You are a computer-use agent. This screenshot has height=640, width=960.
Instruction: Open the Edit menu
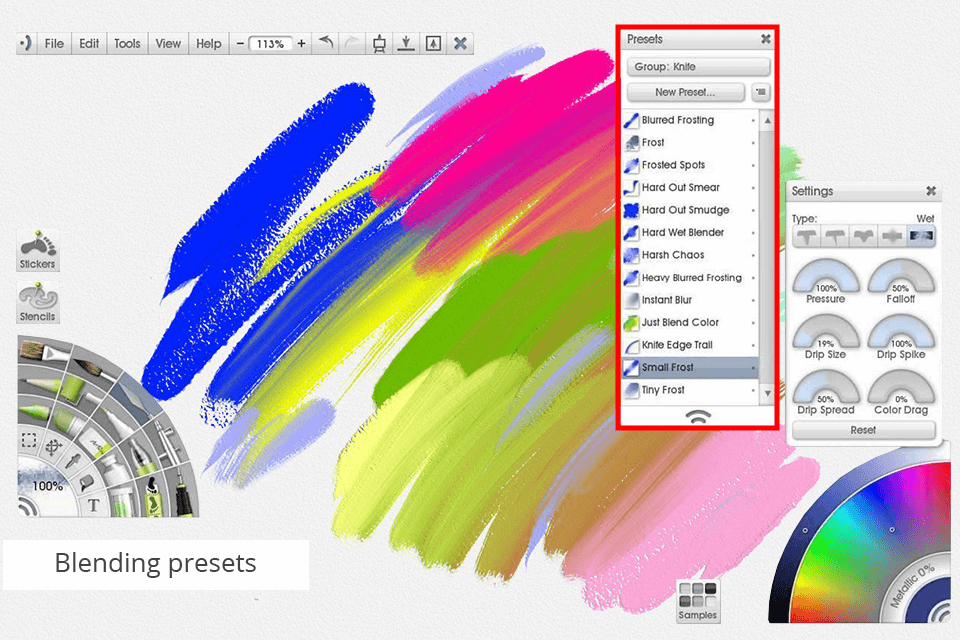[89, 43]
